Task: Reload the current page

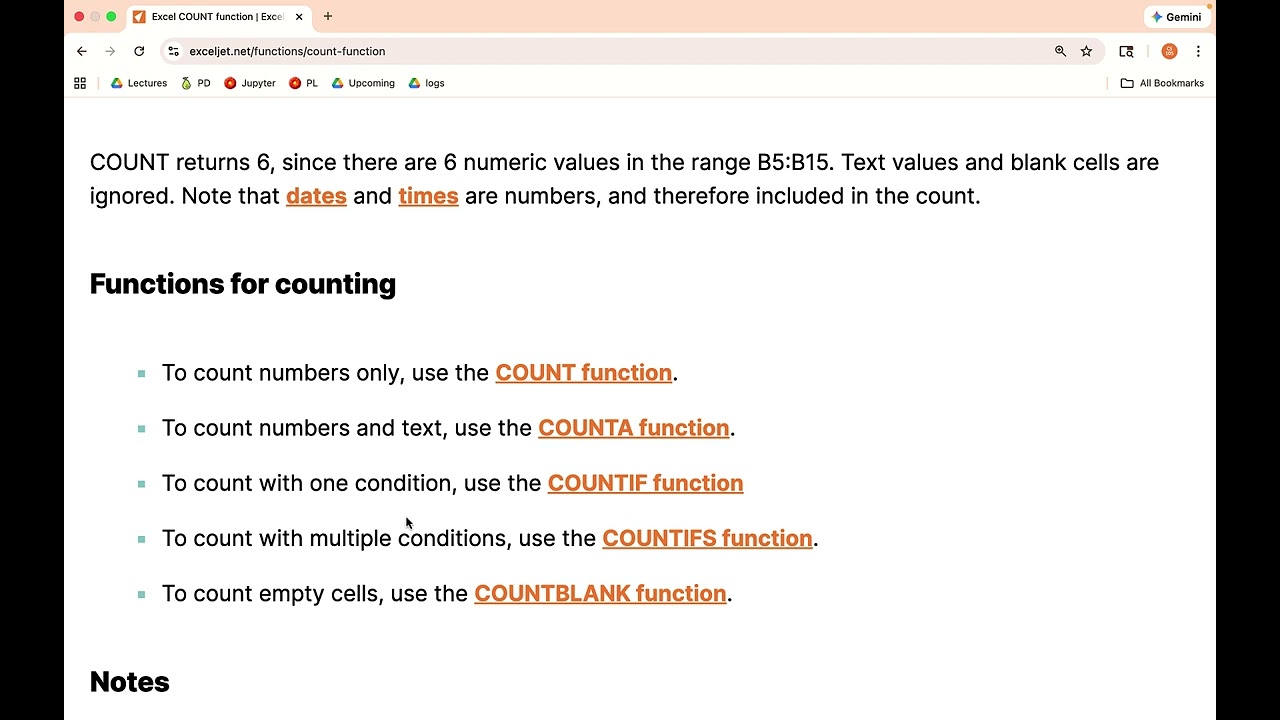Action: [x=139, y=51]
